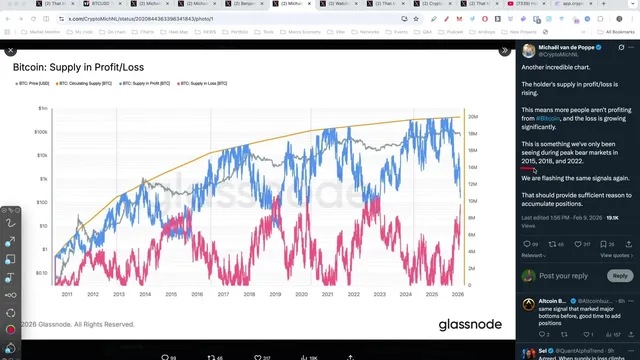This screenshot has width=640, height=360.
Task: Reply to the Altcoin B... comment
Action: pyautogui.click(x=542, y=334)
